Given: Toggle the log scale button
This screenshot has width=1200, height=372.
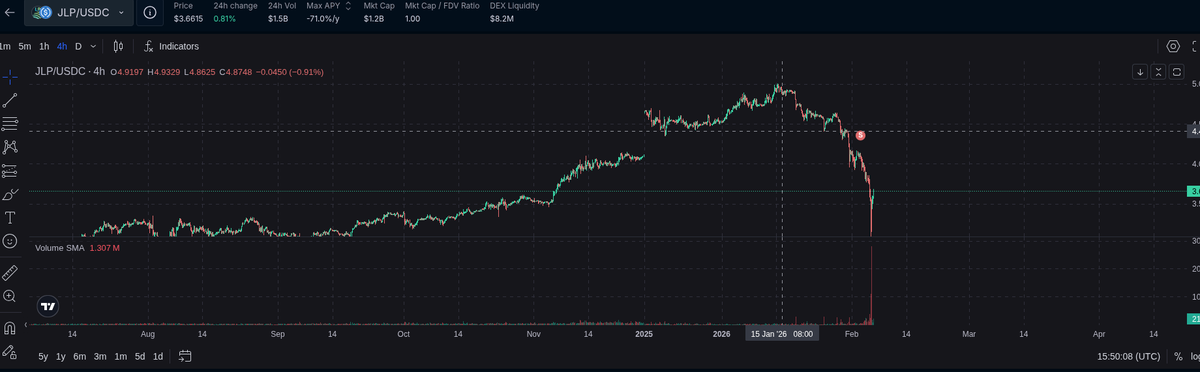Looking at the screenshot, I should [x=1195, y=356].
